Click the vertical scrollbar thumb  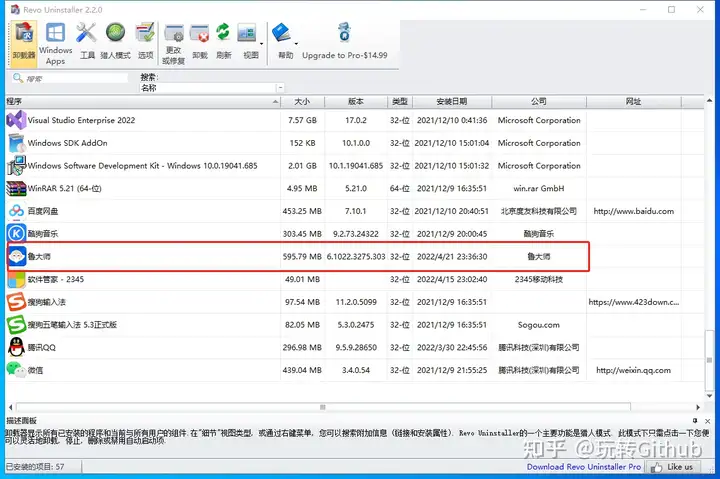(709, 360)
